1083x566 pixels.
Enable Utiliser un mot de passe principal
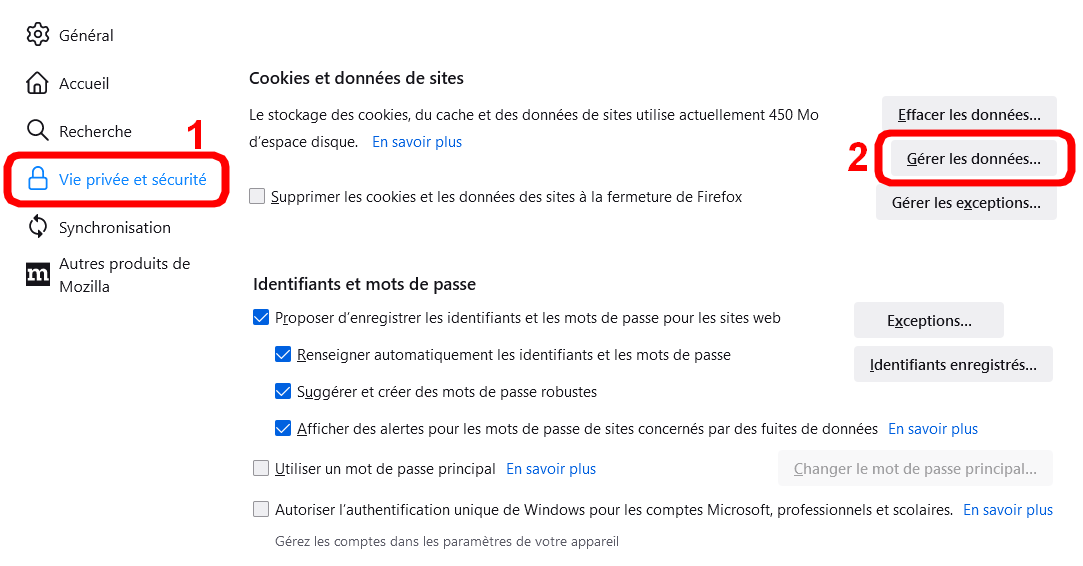[x=261, y=468]
